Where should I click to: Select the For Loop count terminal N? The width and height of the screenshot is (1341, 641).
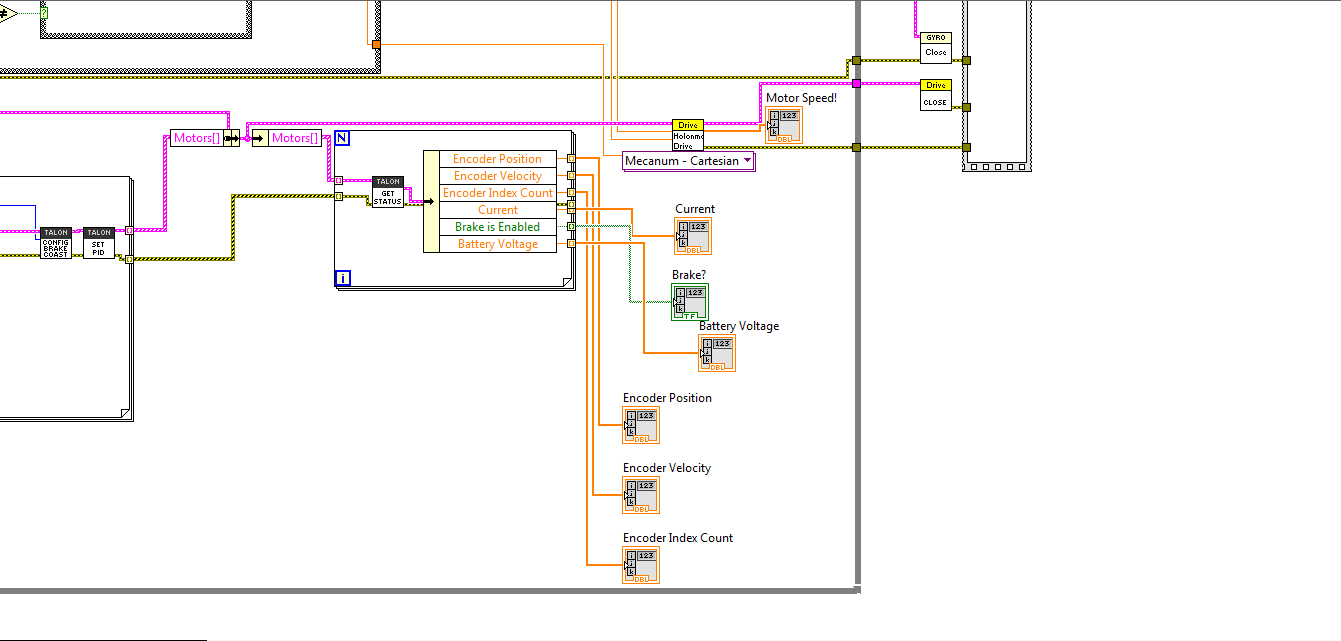344,138
